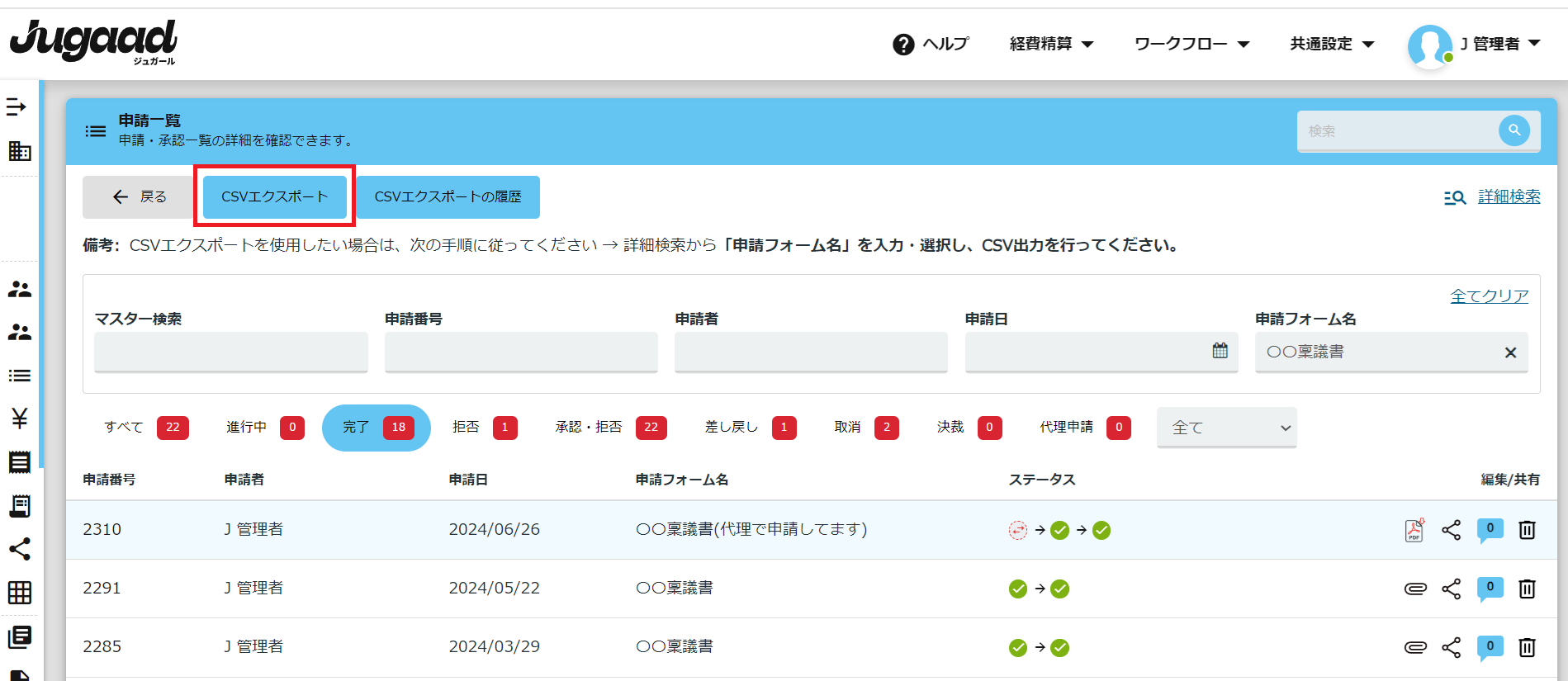The image size is (1568, 681).
Task: Click the 全てクリア link
Action: [1490, 296]
